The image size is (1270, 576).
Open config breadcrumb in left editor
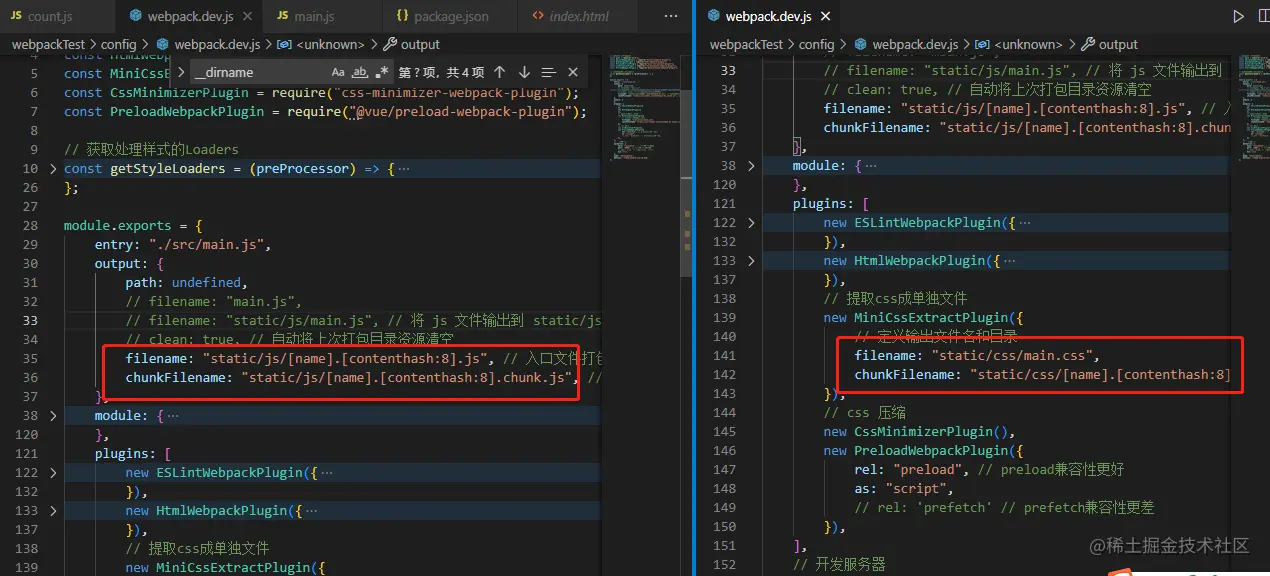pos(118,44)
